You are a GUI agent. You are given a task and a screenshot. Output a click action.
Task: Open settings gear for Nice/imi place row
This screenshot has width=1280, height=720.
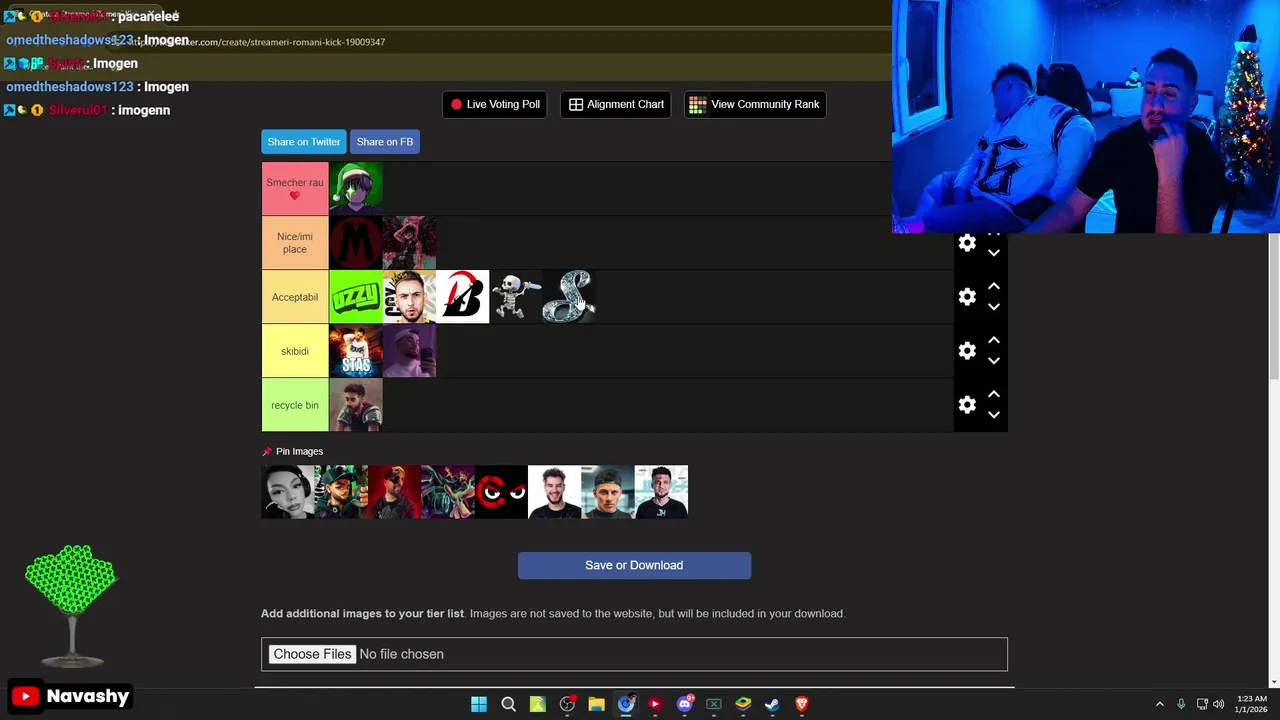(967, 243)
